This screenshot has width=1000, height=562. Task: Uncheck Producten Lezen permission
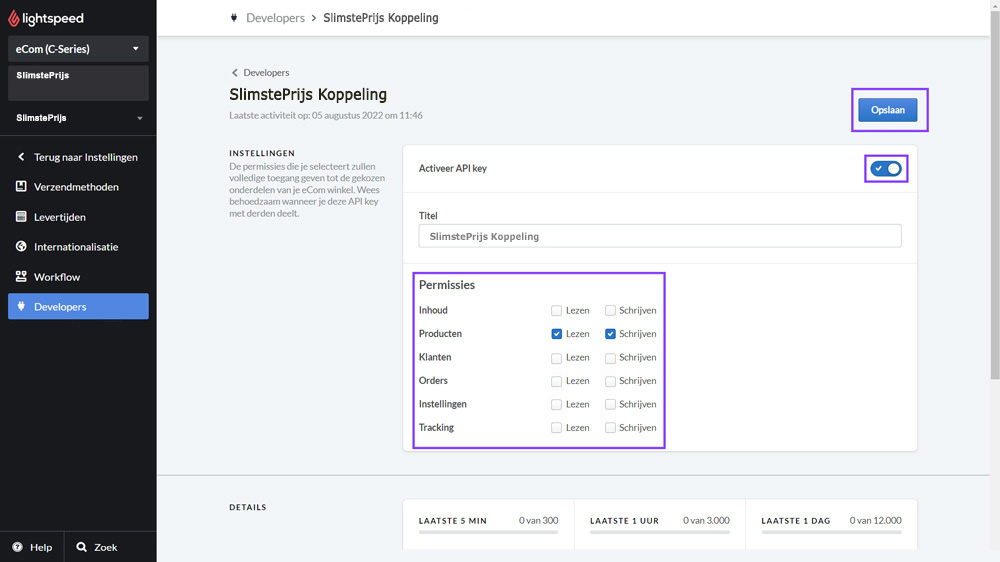[556, 334]
